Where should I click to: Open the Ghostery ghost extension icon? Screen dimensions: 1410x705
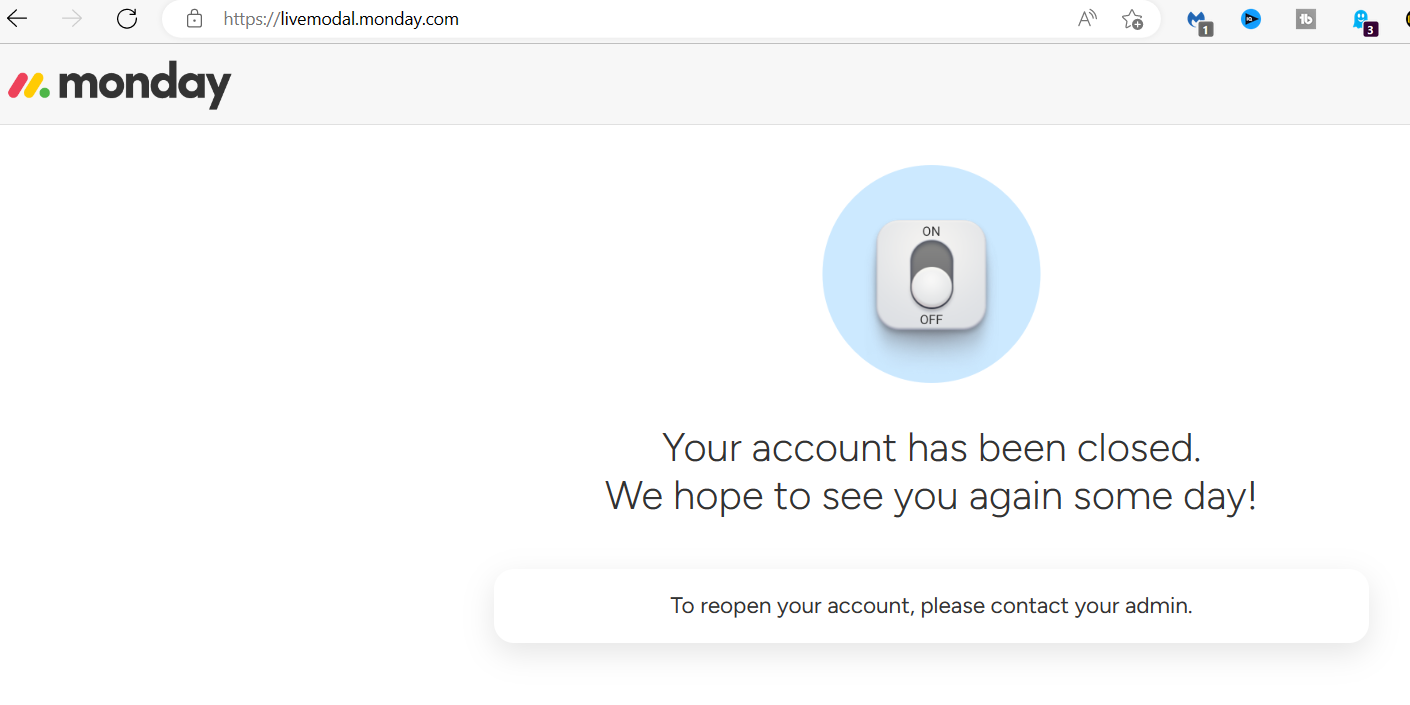[1363, 21]
